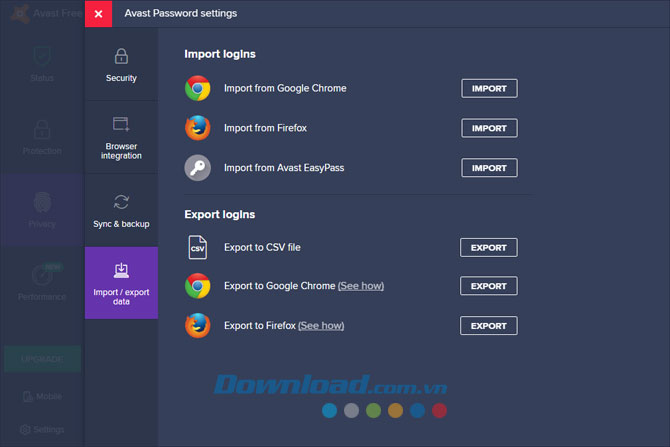The width and height of the screenshot is (670, 447).
Task: Click 'Avast Password settings' title text
Action: click(181, 13)
